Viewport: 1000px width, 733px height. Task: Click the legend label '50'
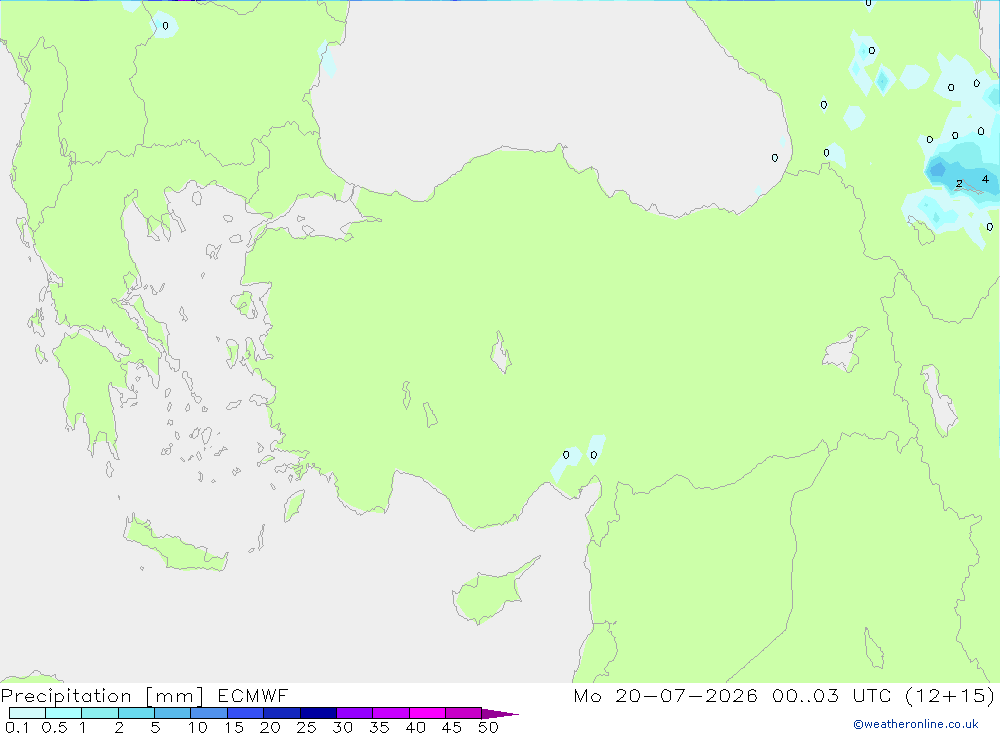[x=489, y=727]
